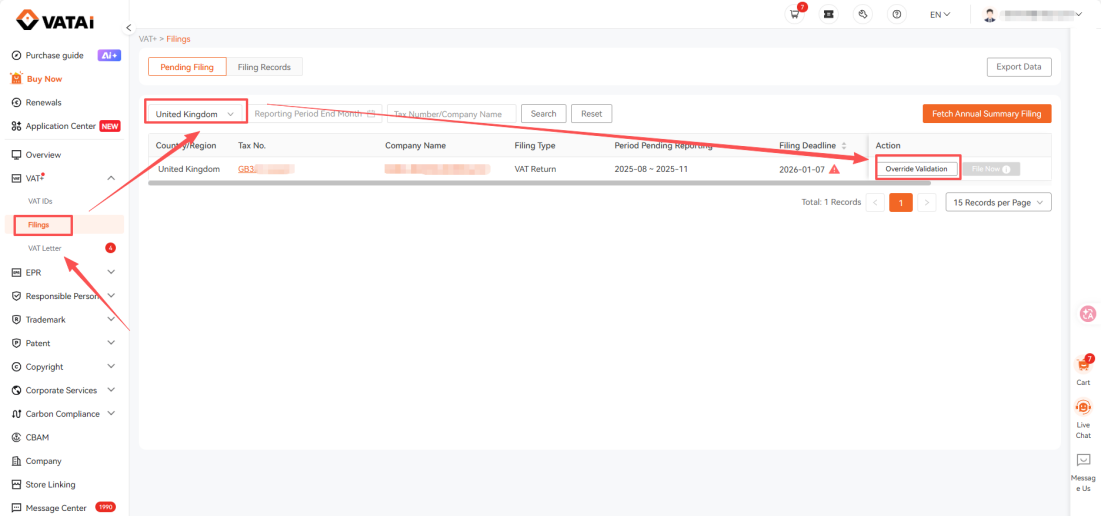Expand the Patent section
Image resolution: width=1101 pixels, height=516 pixels.
coord(111,343)
